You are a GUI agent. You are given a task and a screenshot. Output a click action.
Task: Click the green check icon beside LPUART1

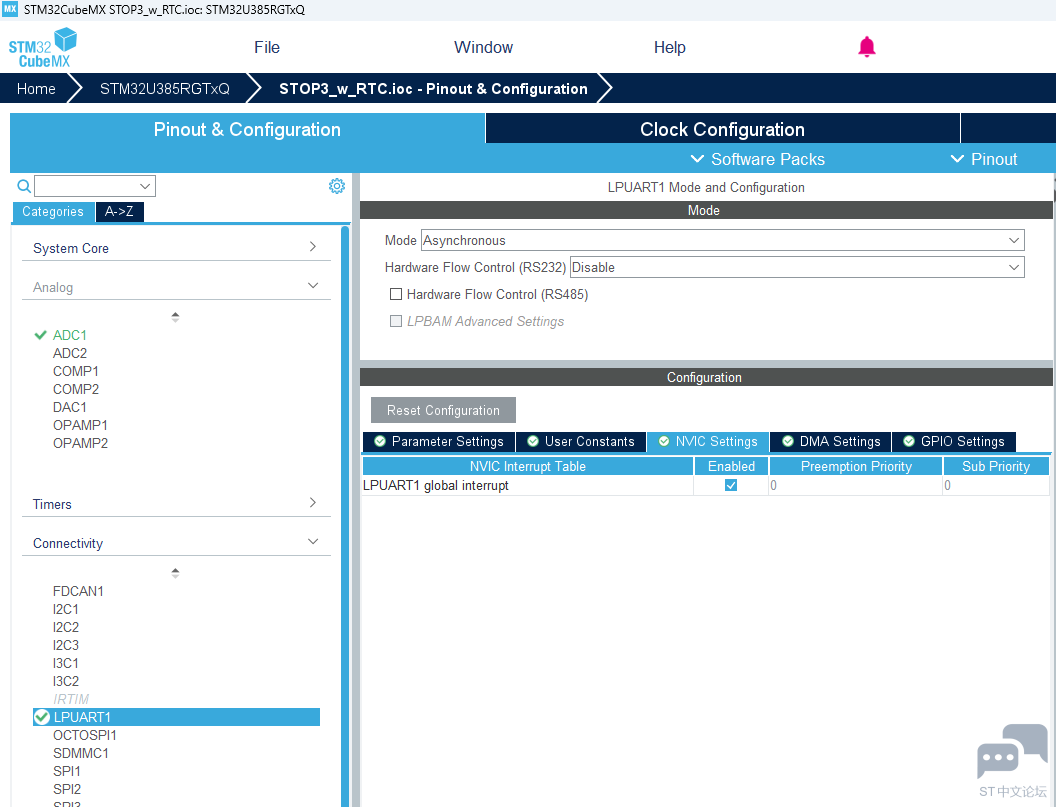42,717
